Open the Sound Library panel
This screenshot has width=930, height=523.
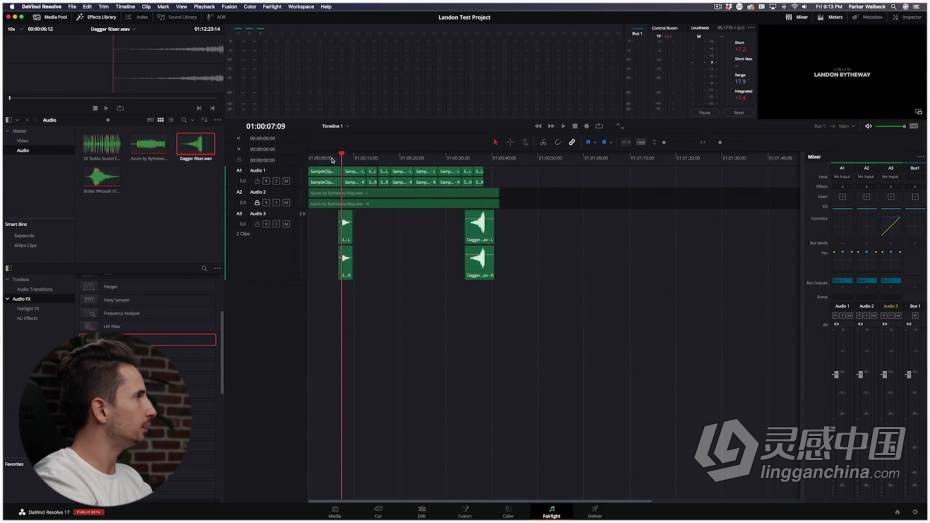177,17
